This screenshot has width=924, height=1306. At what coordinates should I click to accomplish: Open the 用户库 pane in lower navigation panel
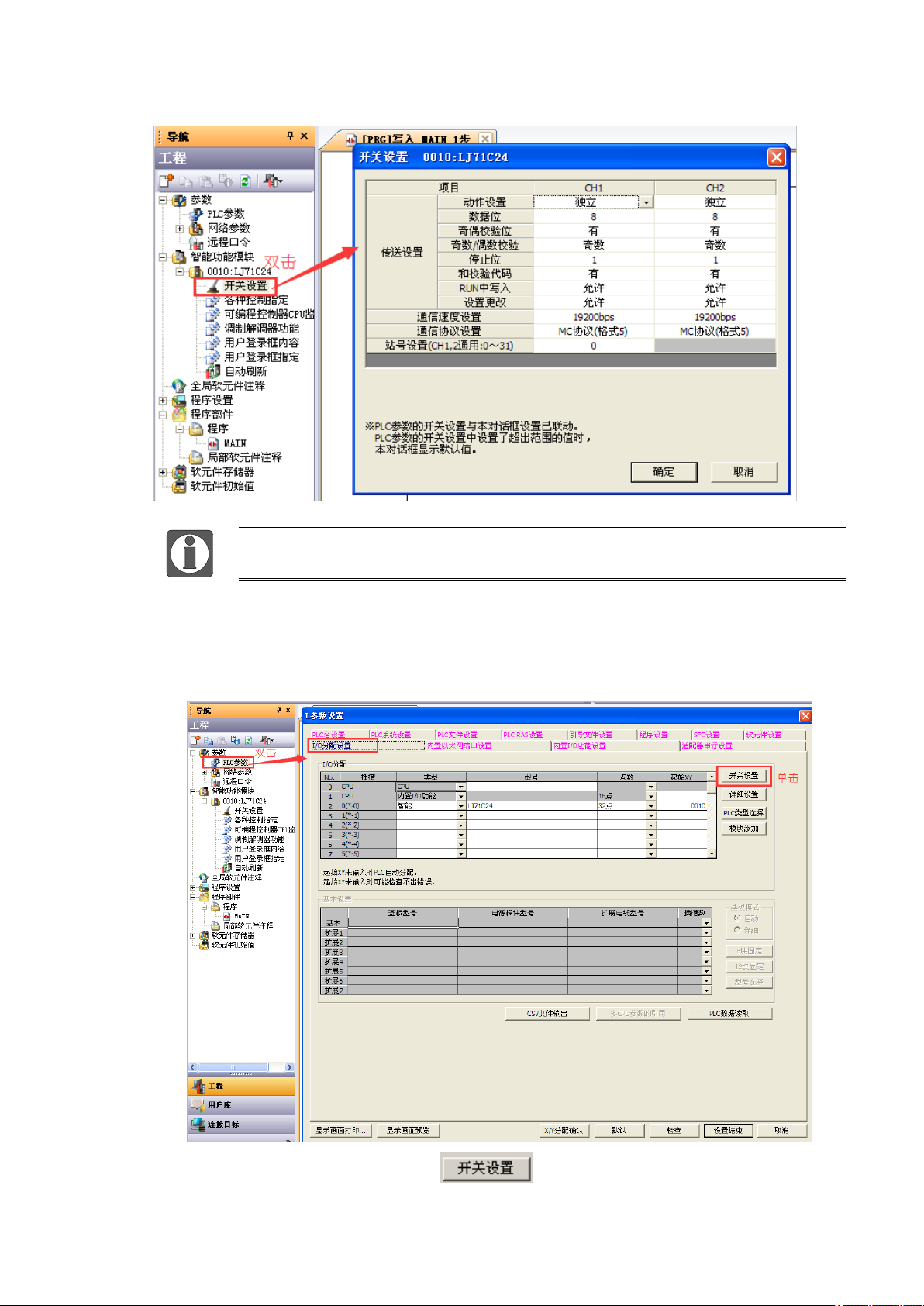coord(241,1105)
